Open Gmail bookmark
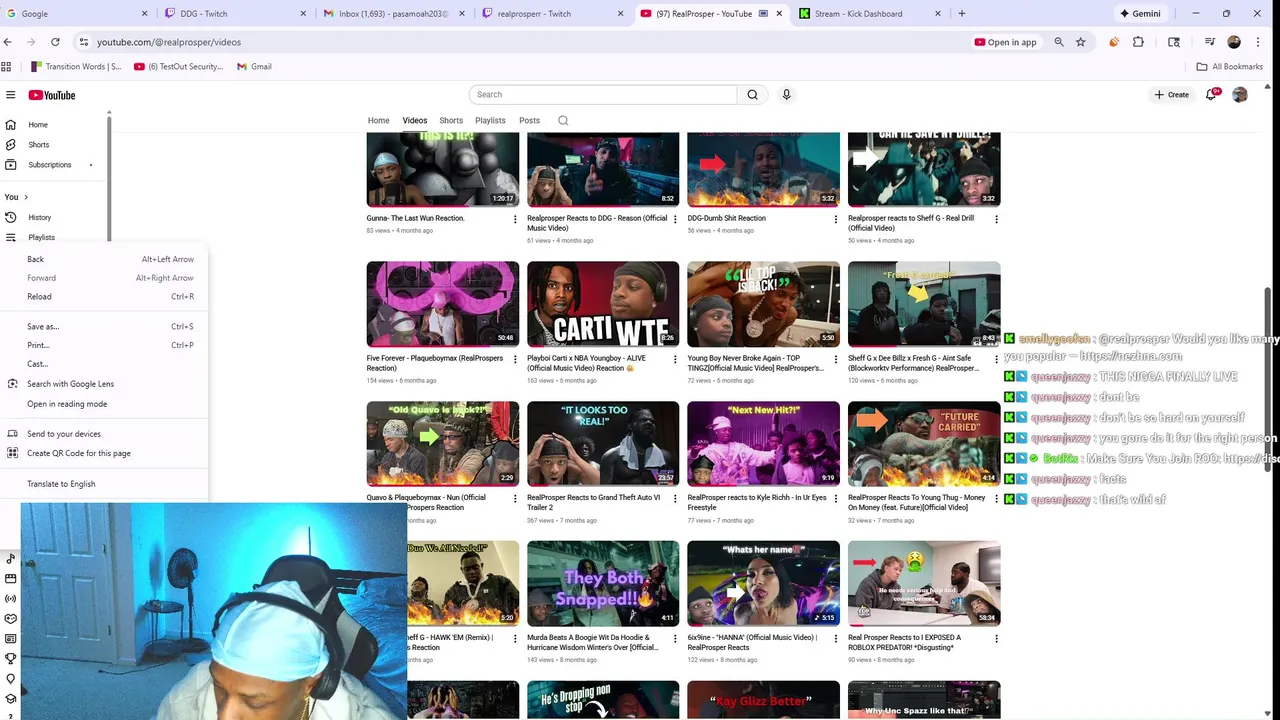This screenshot has height=720, width=1280. click(254, 67)
